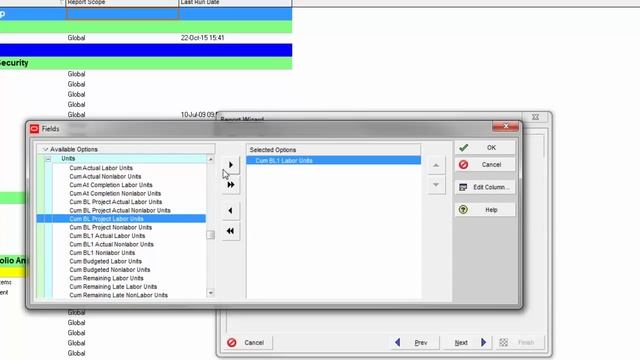Select Cum At Completion Nonlabor Units
Viewport: 640px width, 360px height.
tap(115, 193)
